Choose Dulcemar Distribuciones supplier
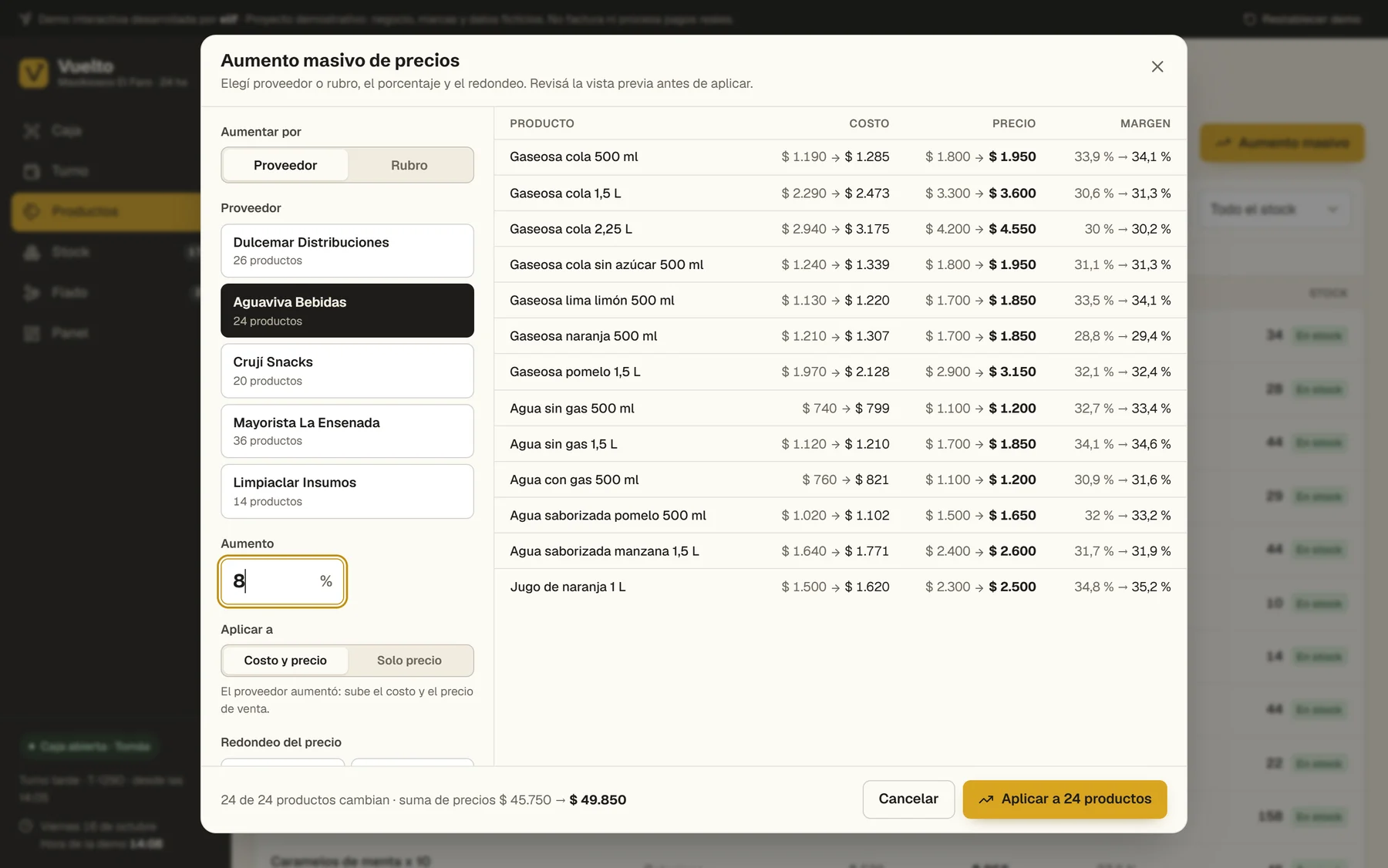1388x868 pixels. [347, 251]
